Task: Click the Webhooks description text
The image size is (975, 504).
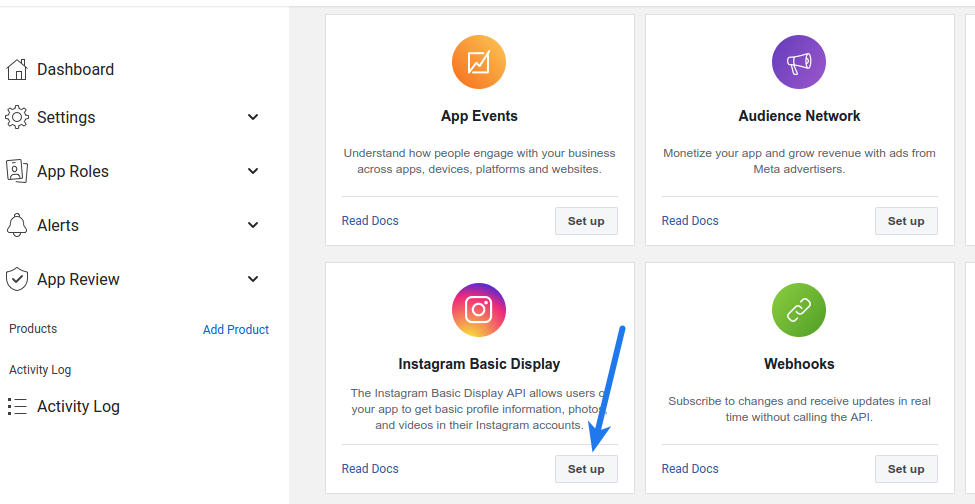Action: [799, 409]
